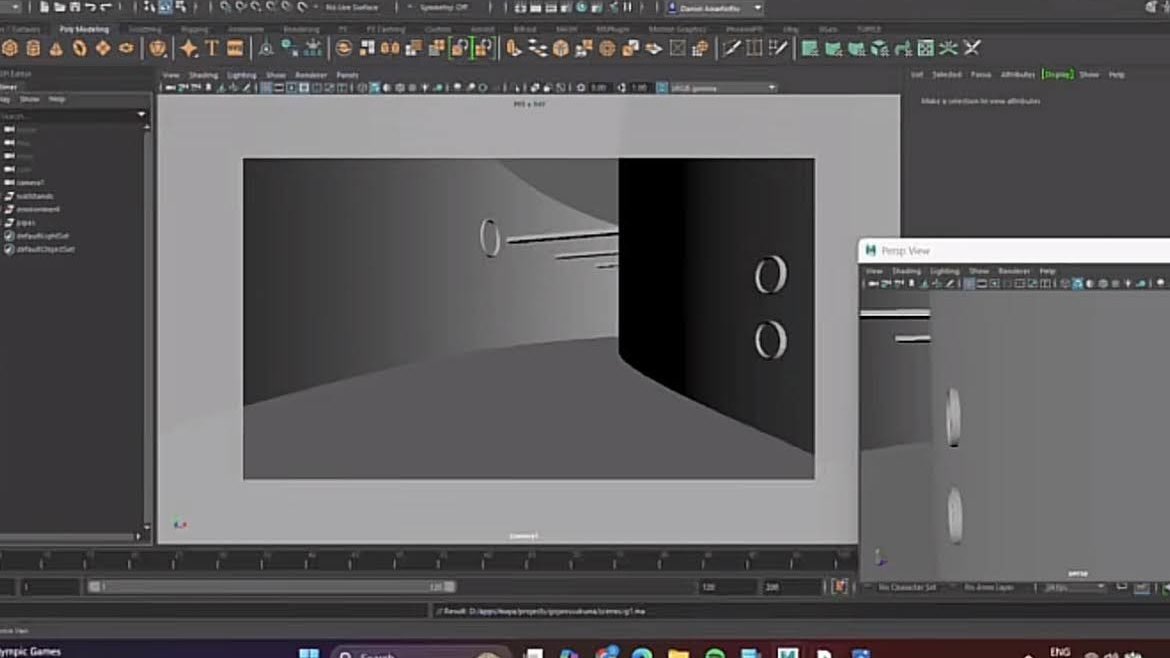The image size is (1170, 658).
Task: Select the Insert Edge Loop tool
Action: (754, 48)
